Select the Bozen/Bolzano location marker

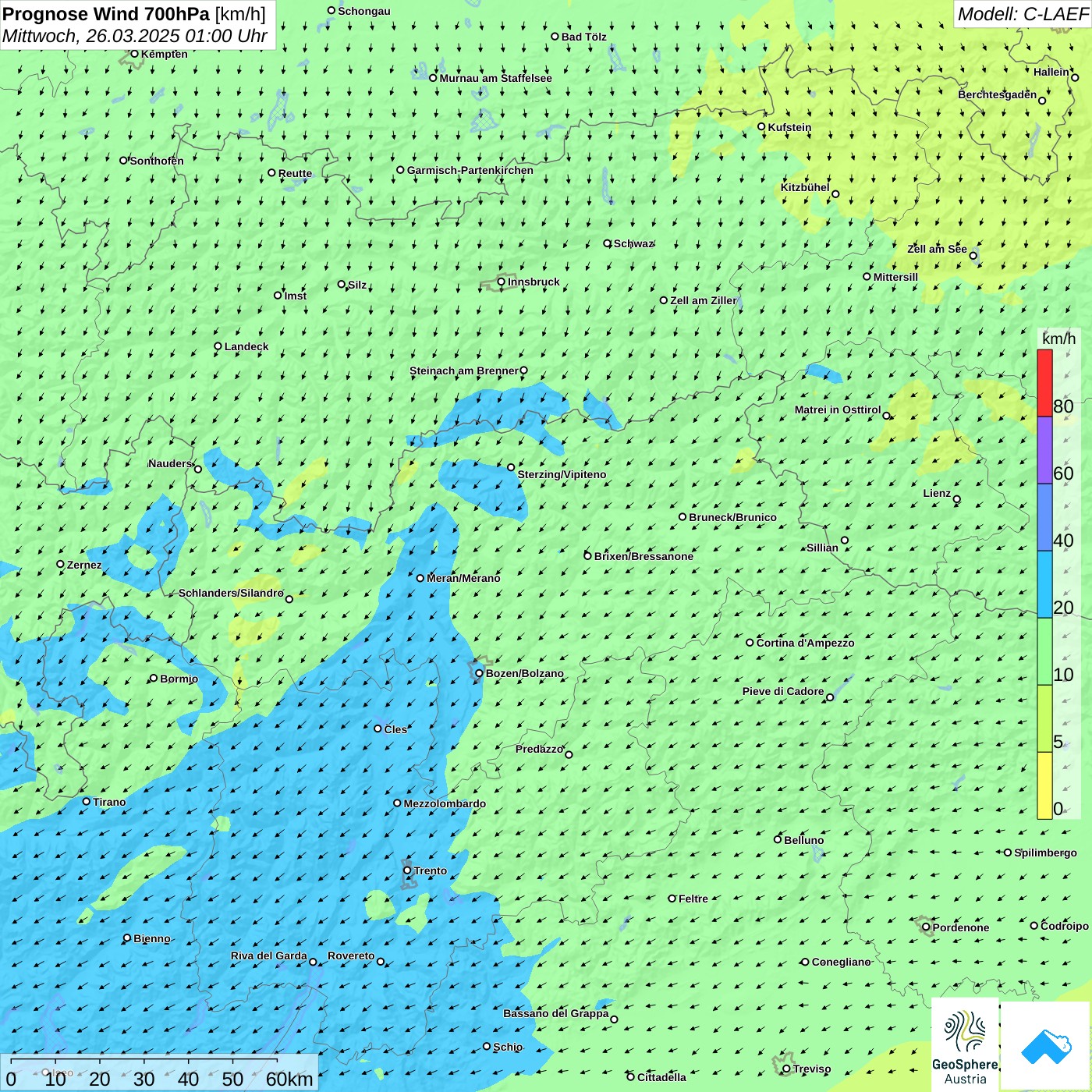coord(480,673)
